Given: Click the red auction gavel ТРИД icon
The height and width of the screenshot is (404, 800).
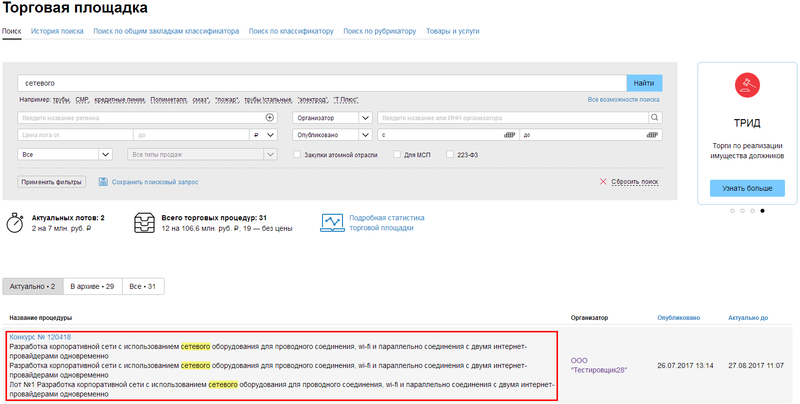Looking at the screenshot, I should click(x=747, y=86).
